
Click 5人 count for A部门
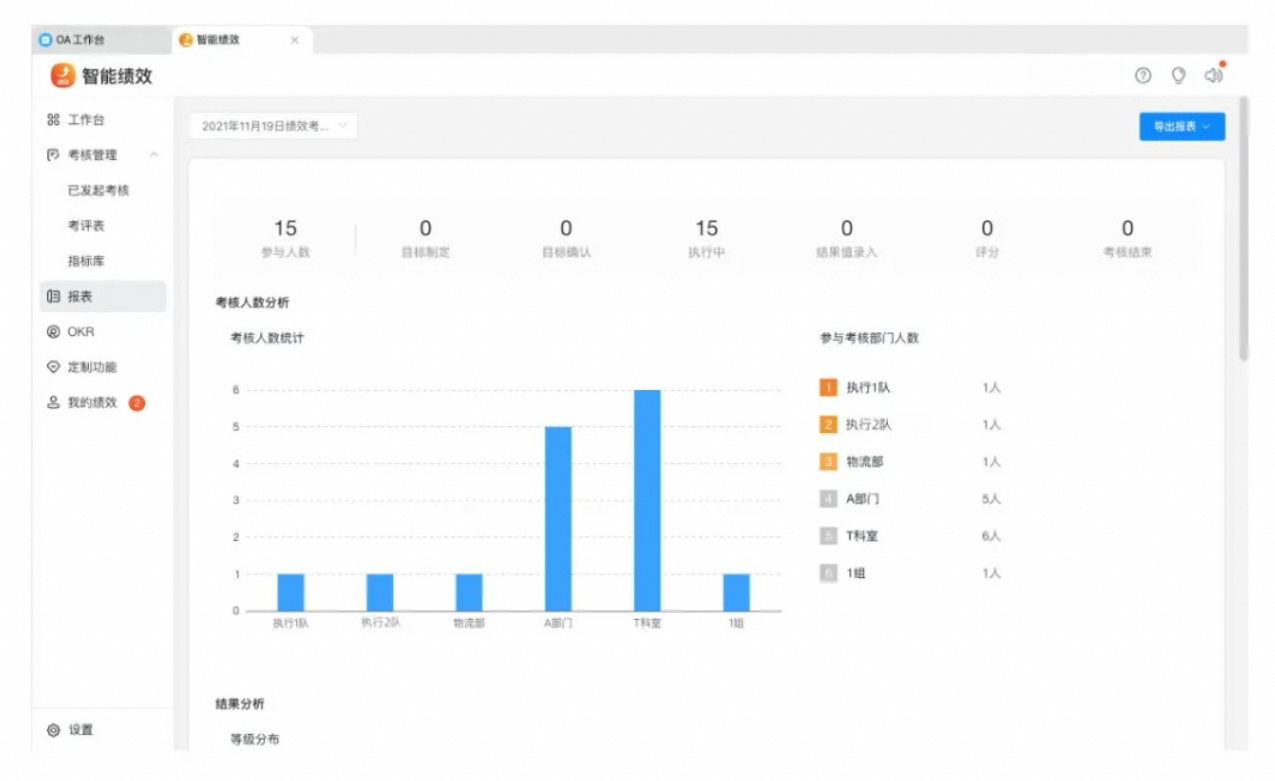click(x=991, y=498)
